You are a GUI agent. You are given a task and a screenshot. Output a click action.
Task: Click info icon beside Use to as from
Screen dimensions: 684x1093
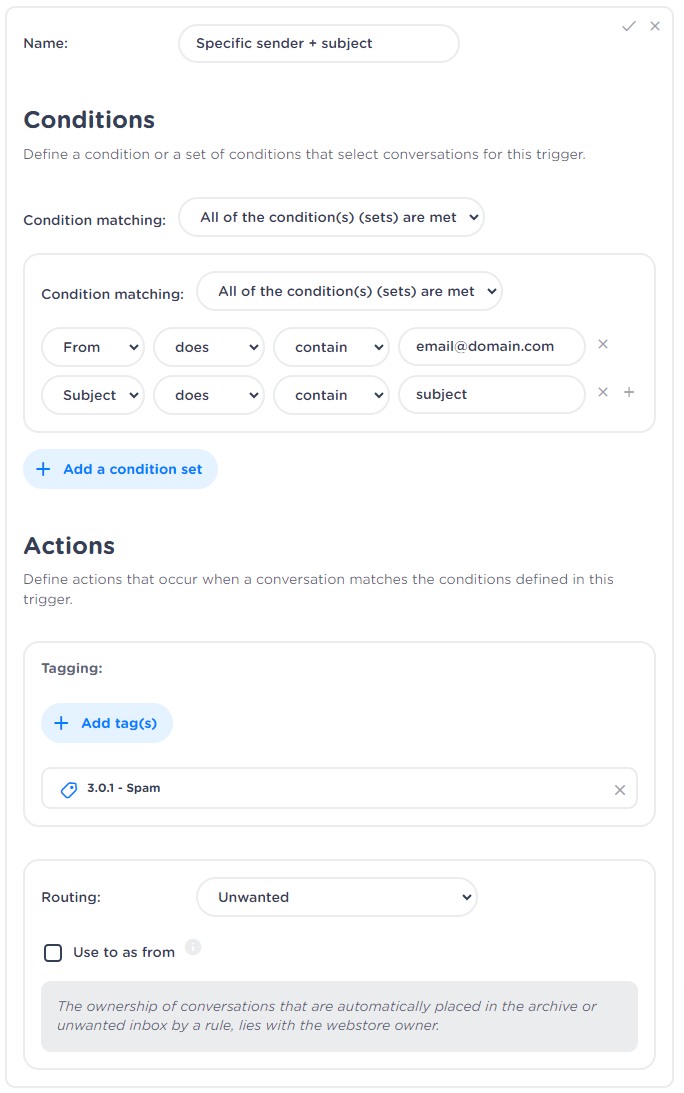click(x=193, y=947)
